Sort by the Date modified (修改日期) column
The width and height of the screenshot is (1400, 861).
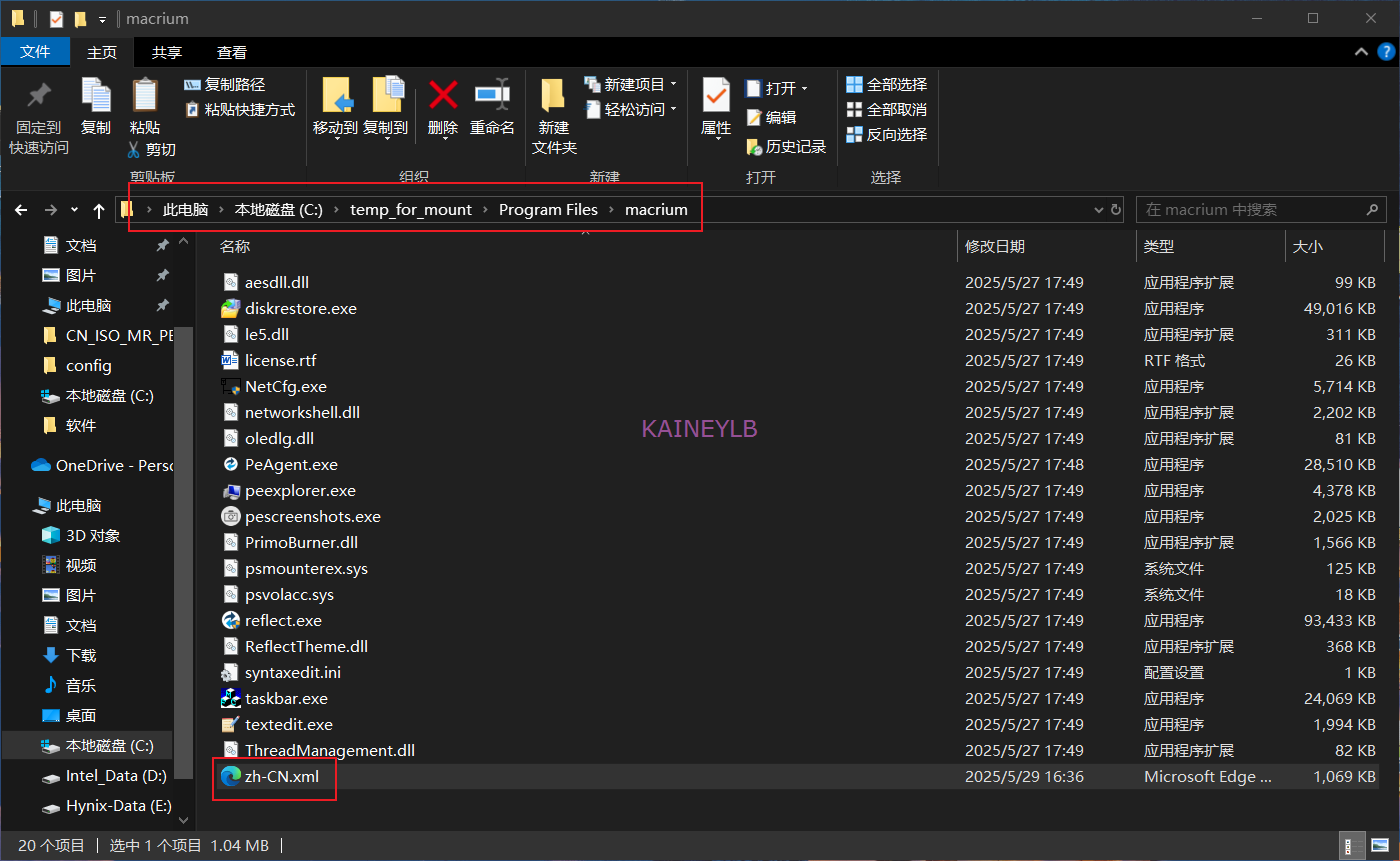point(995,246)
